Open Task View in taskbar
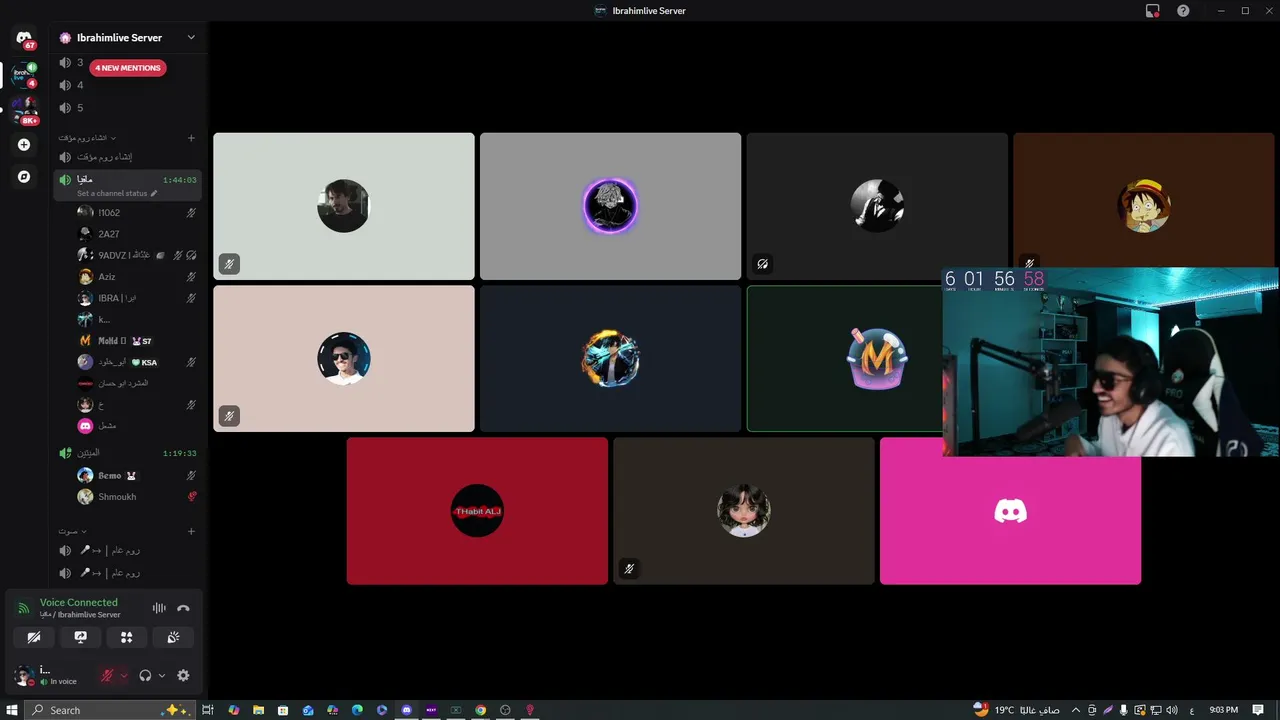 click(208, 710)
